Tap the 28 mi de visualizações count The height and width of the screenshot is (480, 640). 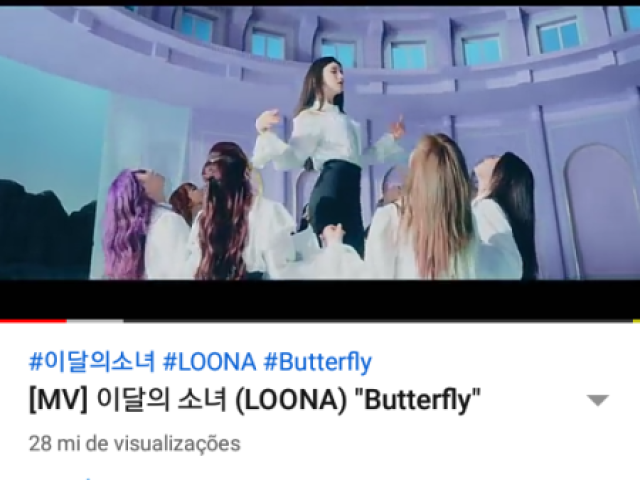[134, 444]
